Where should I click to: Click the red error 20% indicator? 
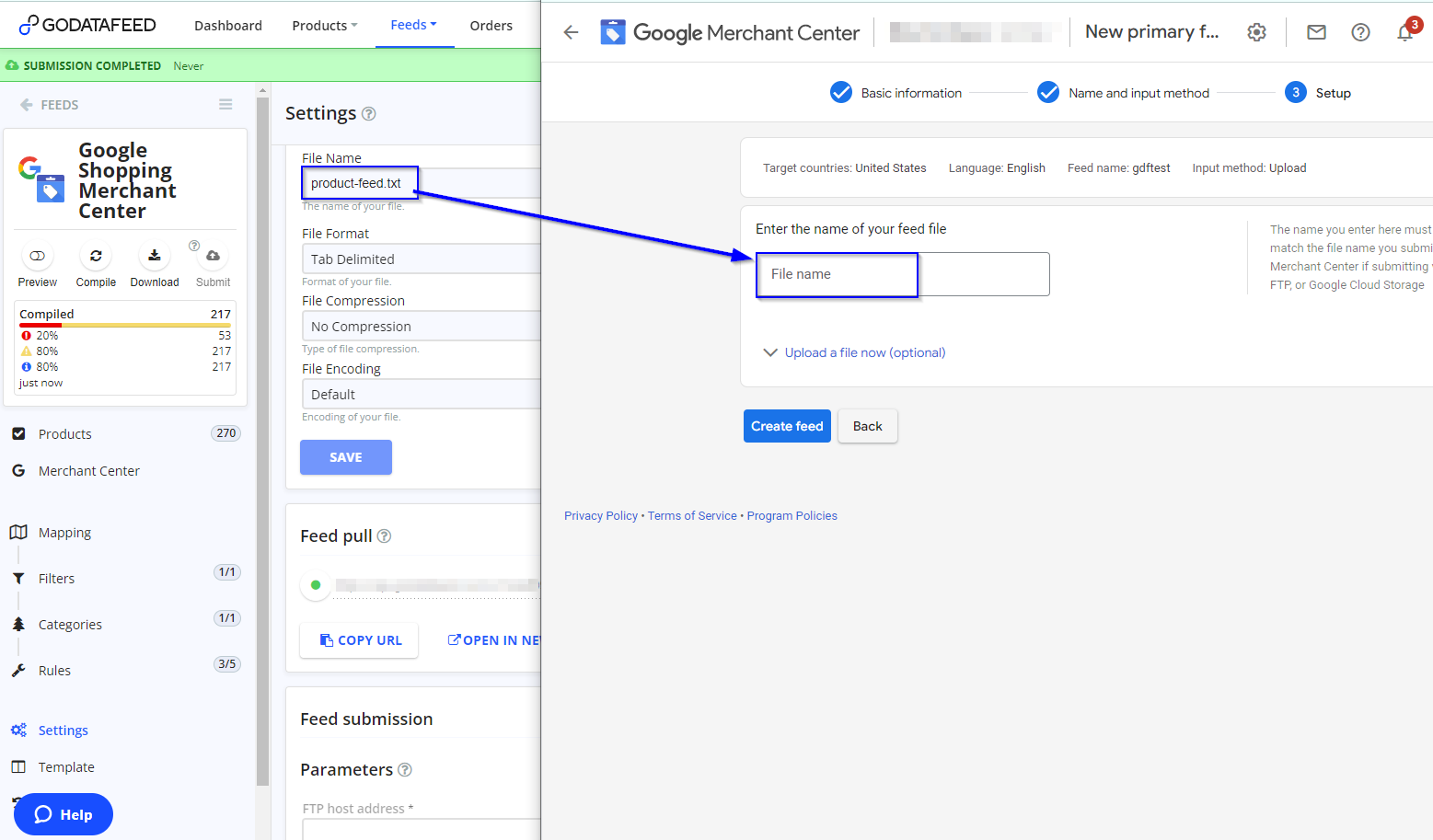[x=26, y=336]
